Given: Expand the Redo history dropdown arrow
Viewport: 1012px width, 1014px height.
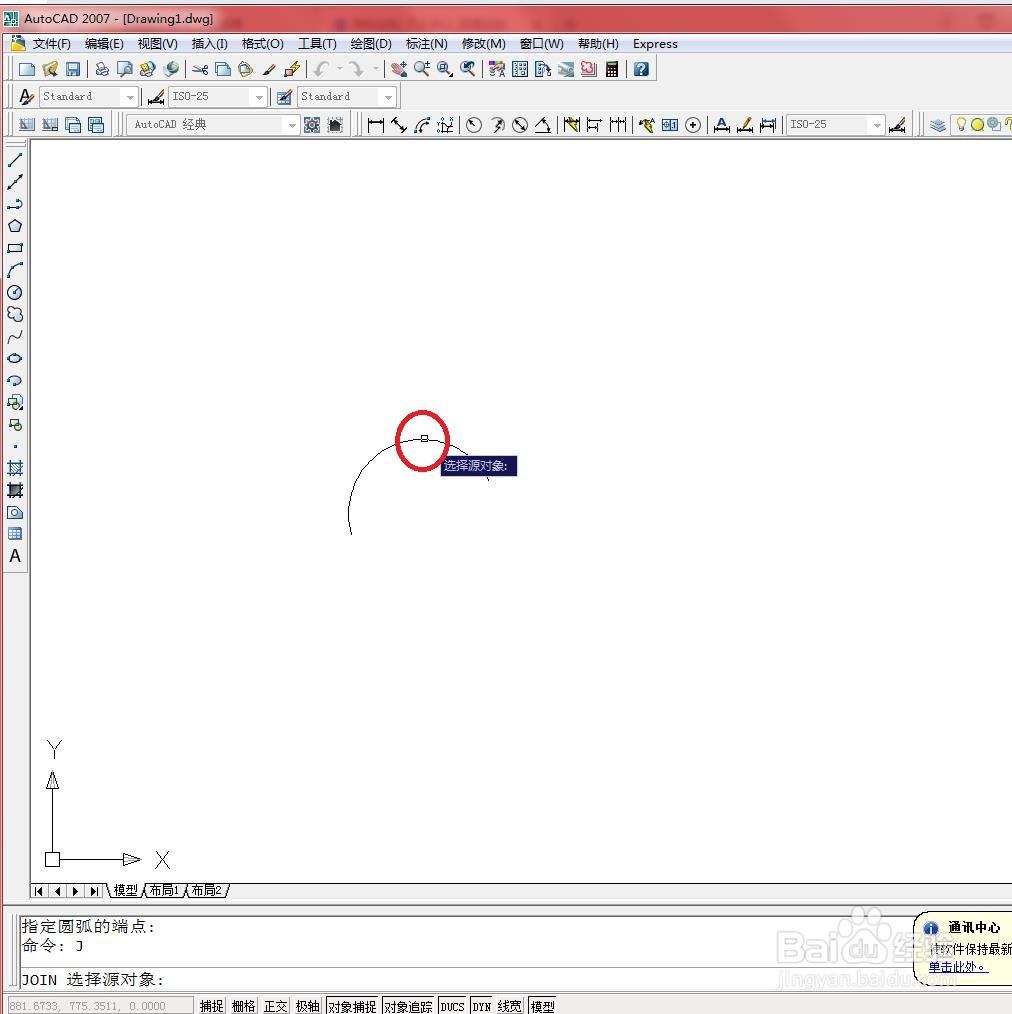Looking at the screenshot, I should [x=375, y=69].
